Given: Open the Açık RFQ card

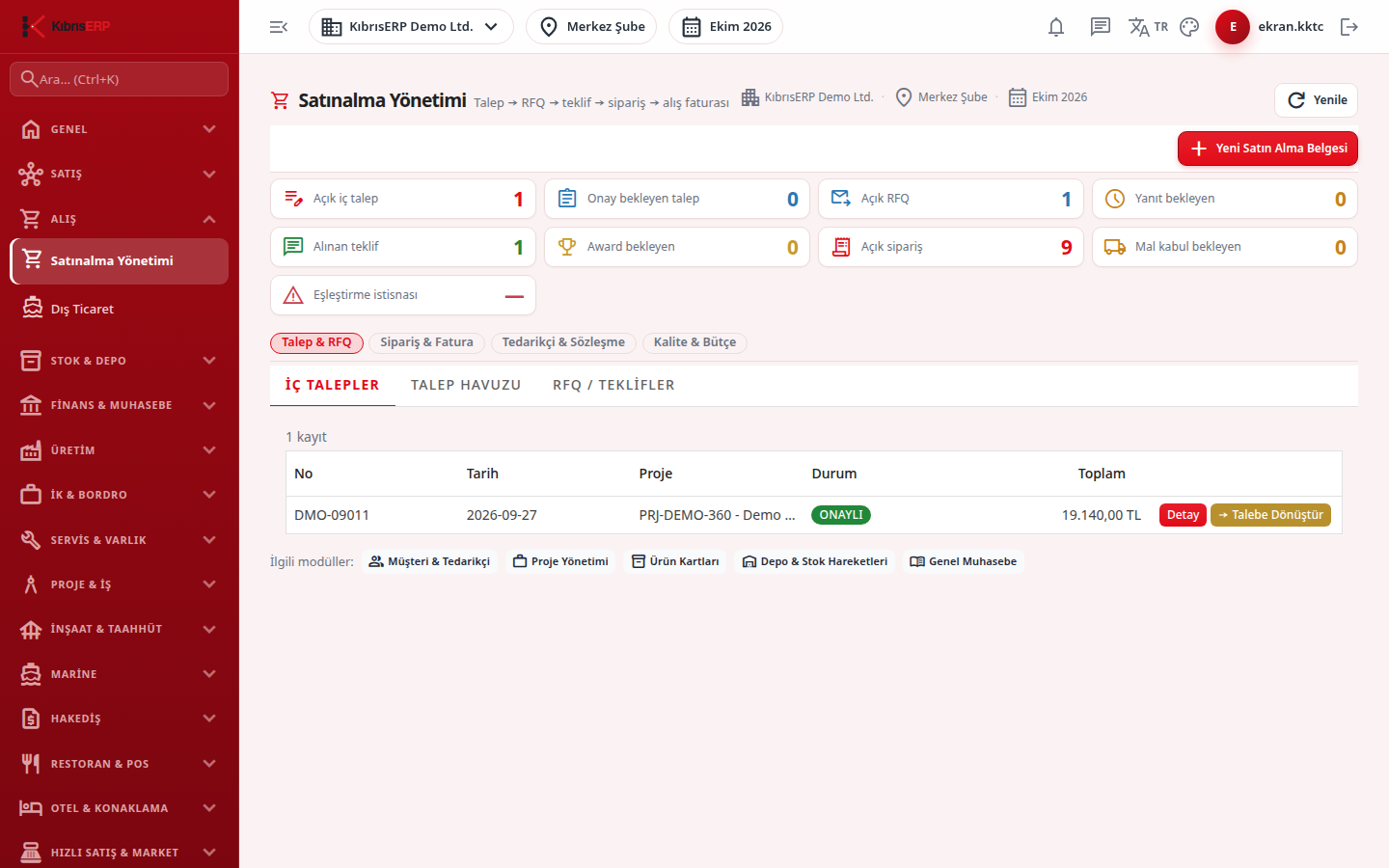Looking at the screenshot, I should [x=951, y=199].
